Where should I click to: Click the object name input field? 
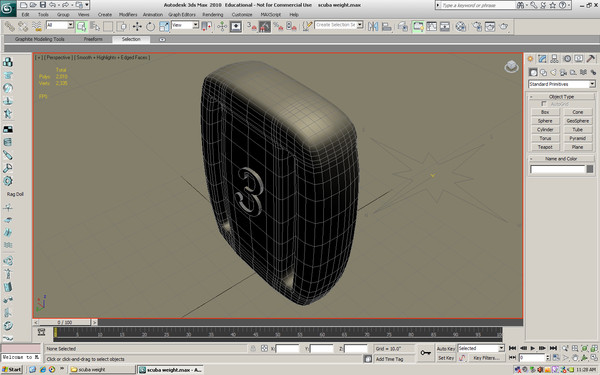click(558, 169)
